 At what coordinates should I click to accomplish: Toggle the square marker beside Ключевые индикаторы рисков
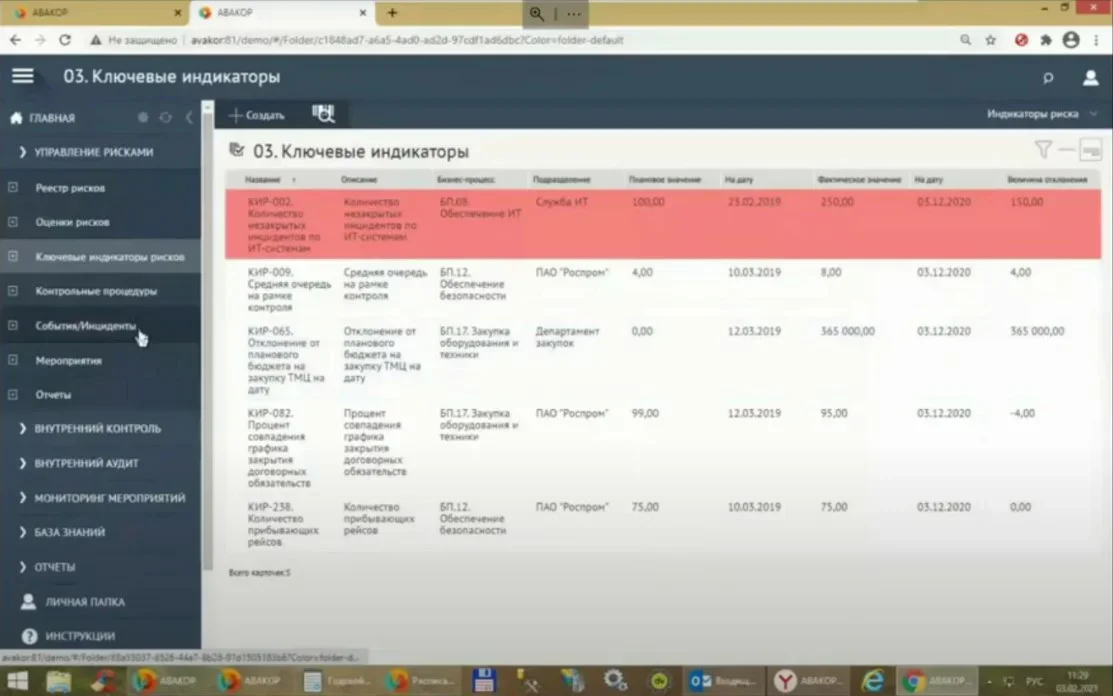tap(13, 257)
